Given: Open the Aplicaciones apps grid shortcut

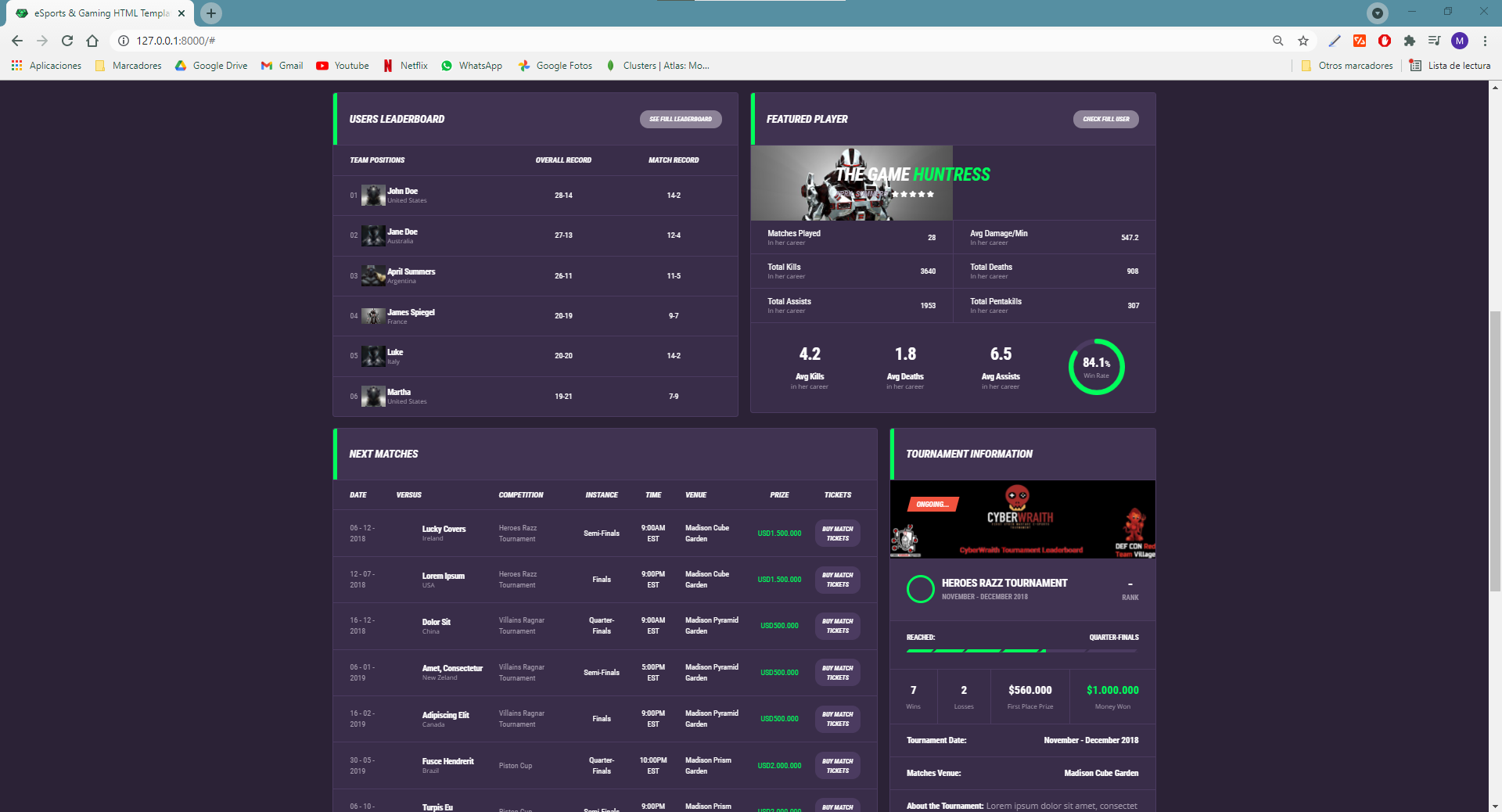Looking at the screenshot, I should [46, 66].
